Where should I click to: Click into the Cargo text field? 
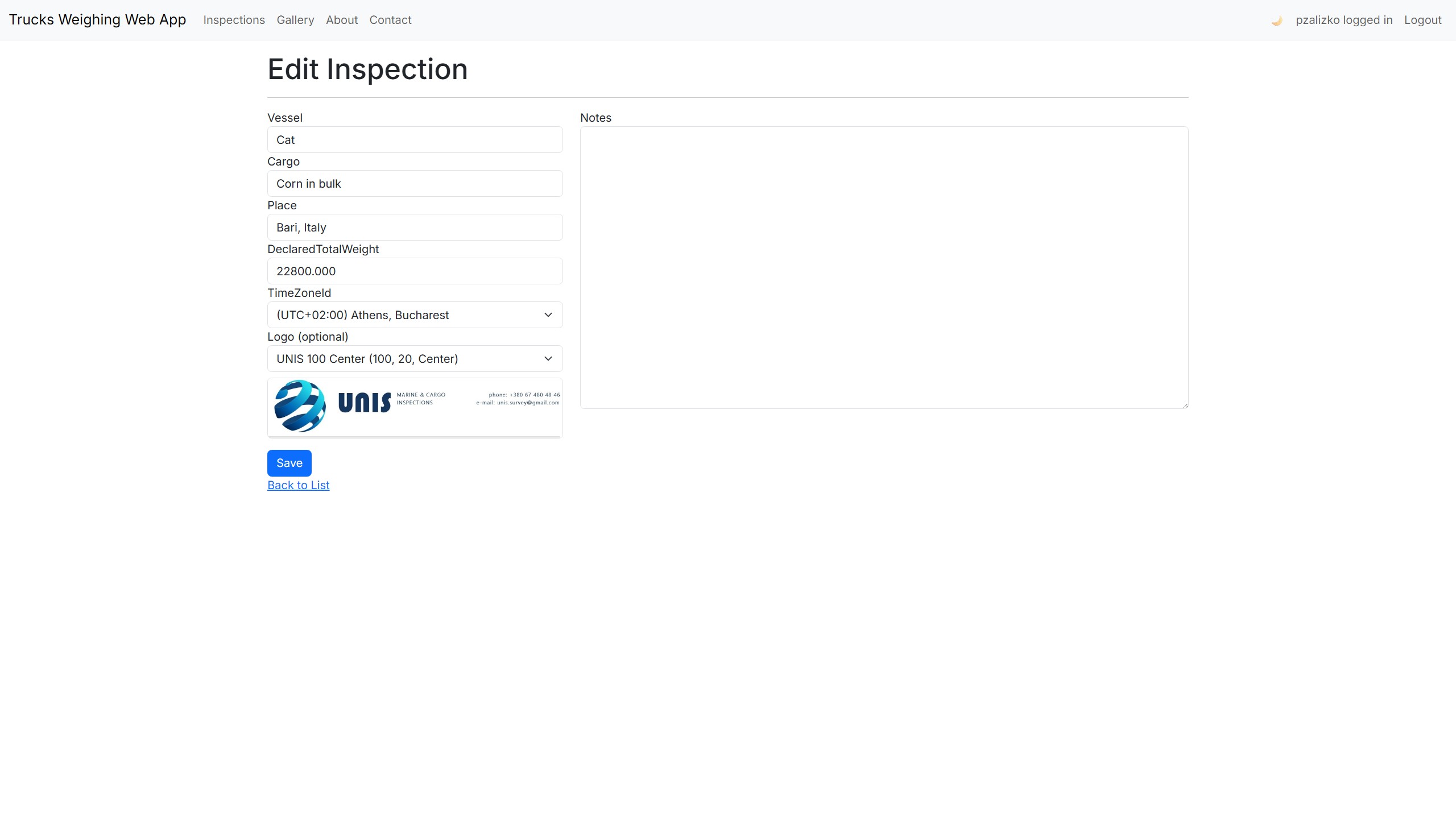(415, 184)
